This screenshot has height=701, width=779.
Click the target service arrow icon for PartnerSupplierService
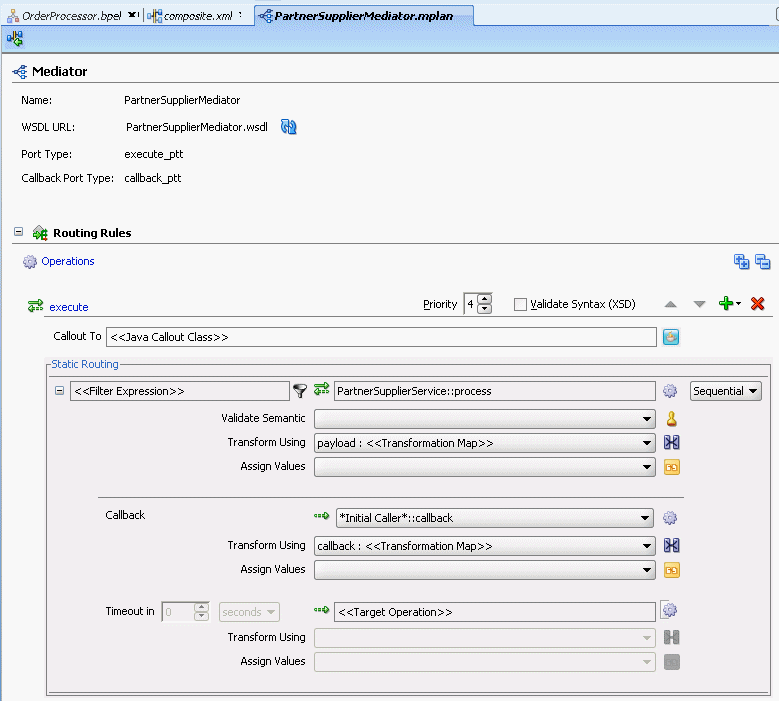coord(322,389)
